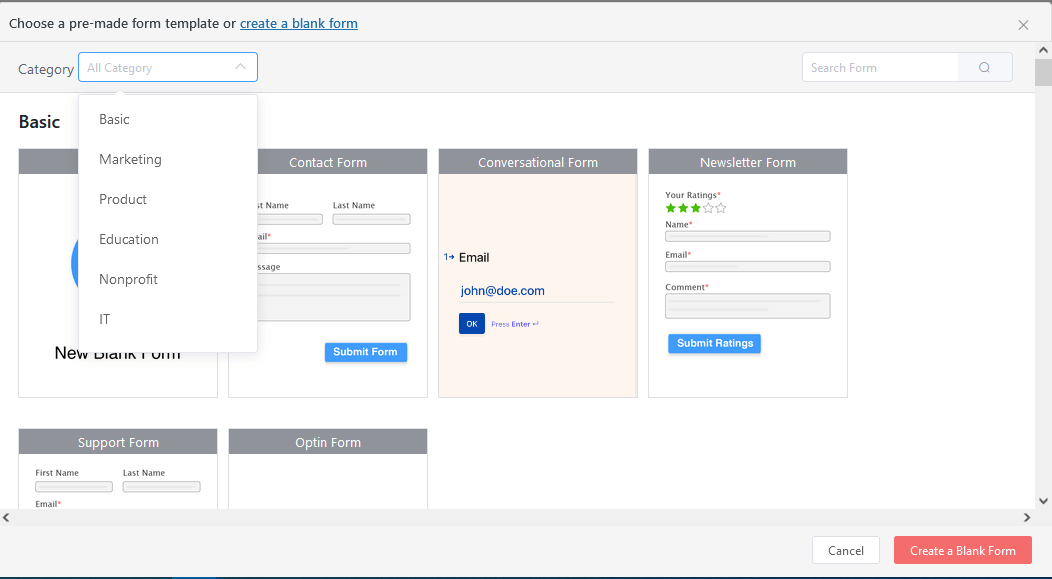Viewport: 1052px width, 579px height.
Task: Select Marketing from category list
Action: (x=168, y=159)
